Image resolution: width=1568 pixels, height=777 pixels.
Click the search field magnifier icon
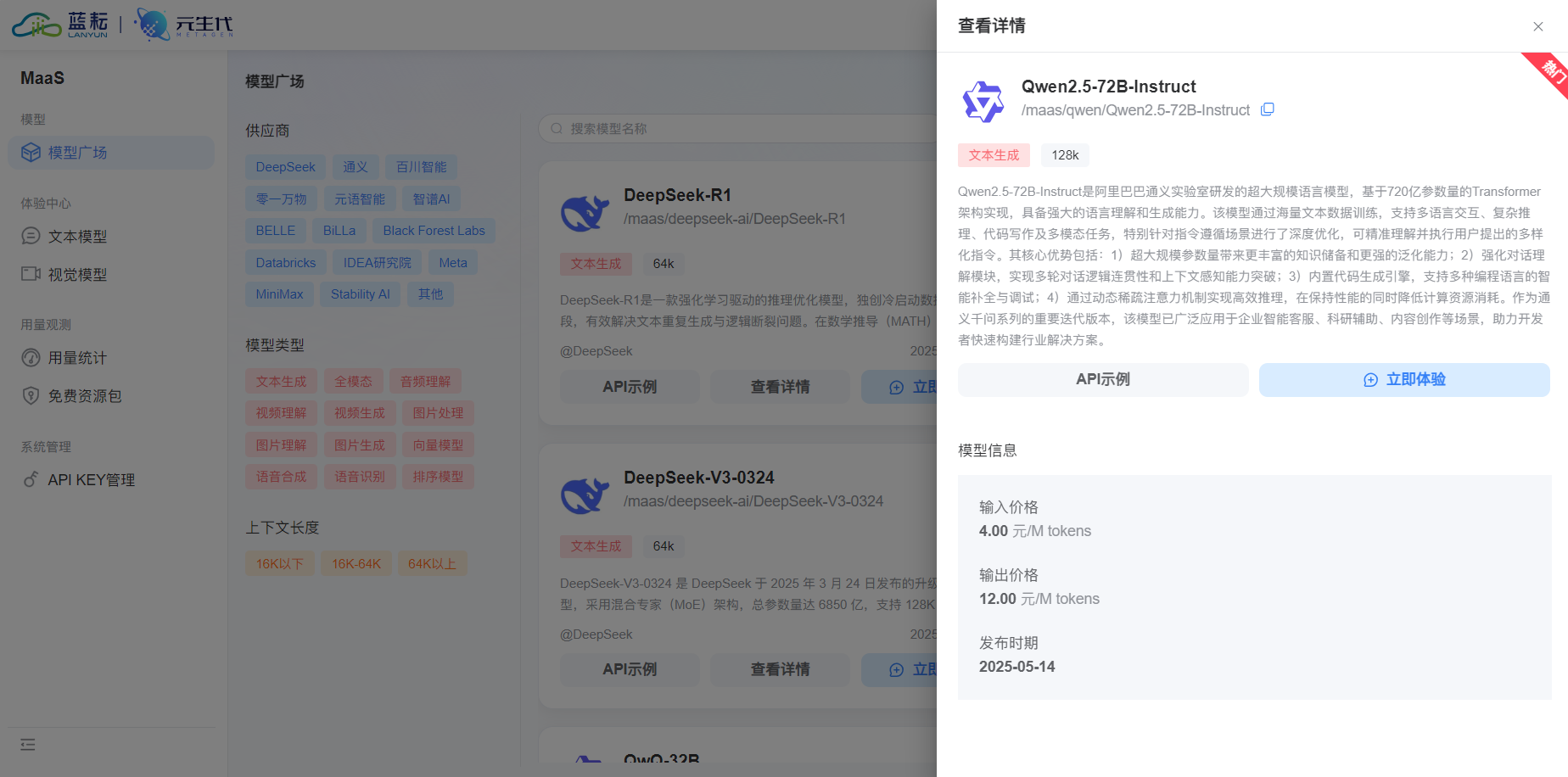pos(557,129)
